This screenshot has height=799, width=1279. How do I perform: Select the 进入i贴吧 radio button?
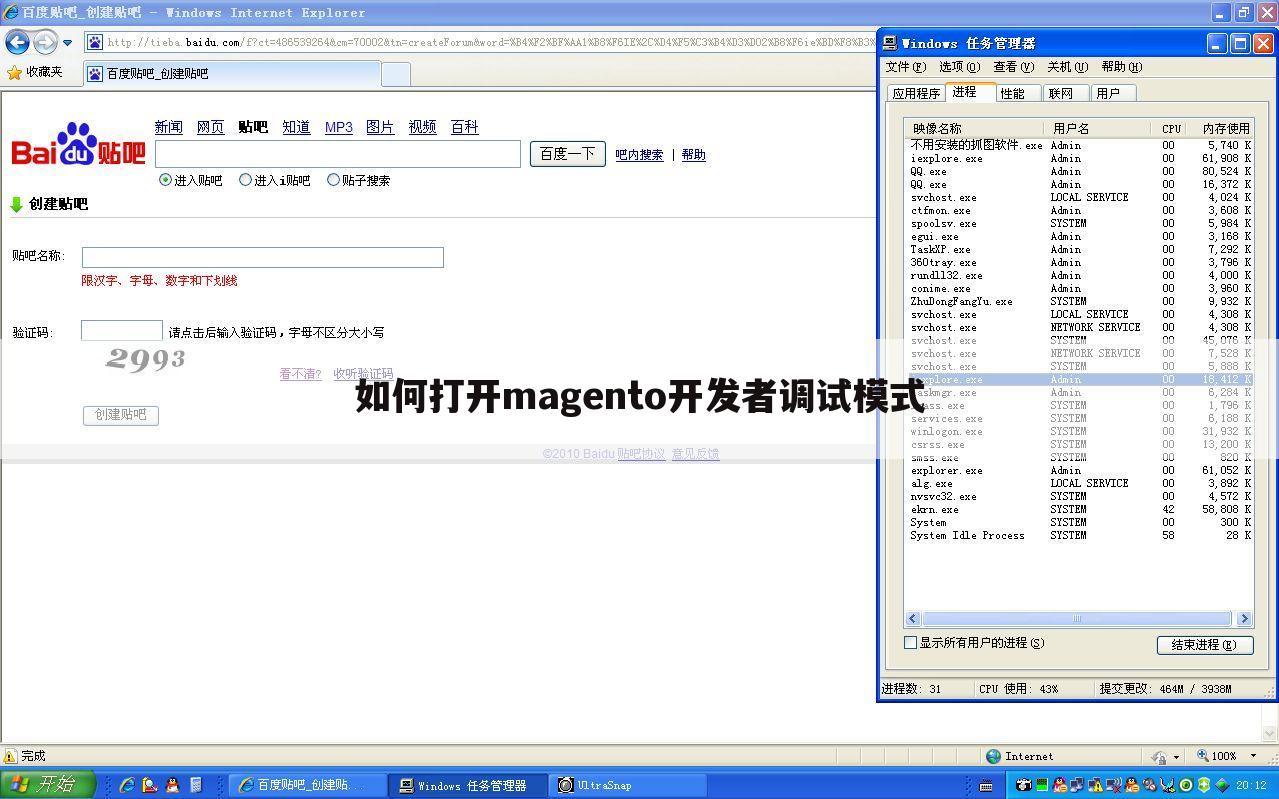click(x=245, y=180)
